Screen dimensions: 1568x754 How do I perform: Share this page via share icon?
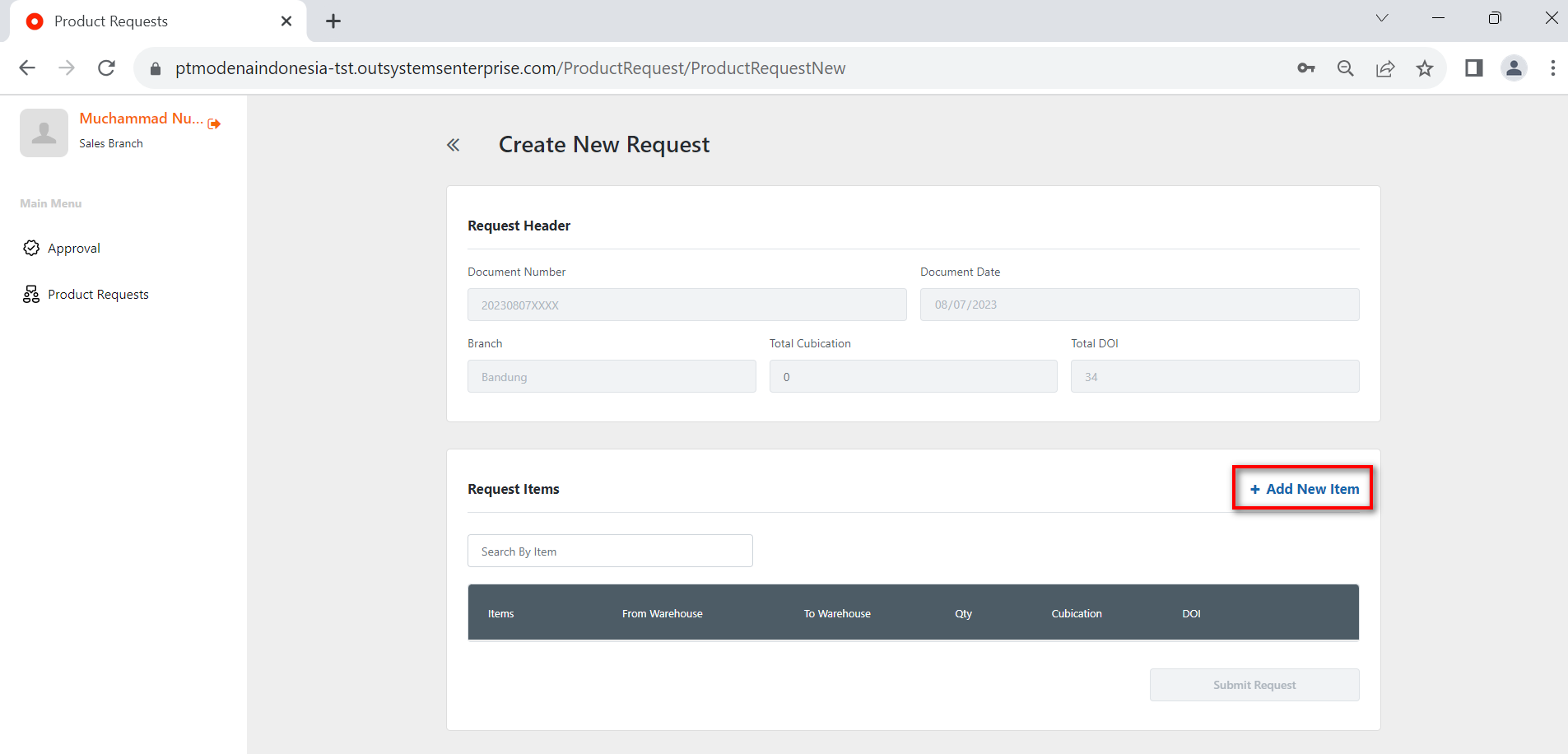tap(1384, 68)
